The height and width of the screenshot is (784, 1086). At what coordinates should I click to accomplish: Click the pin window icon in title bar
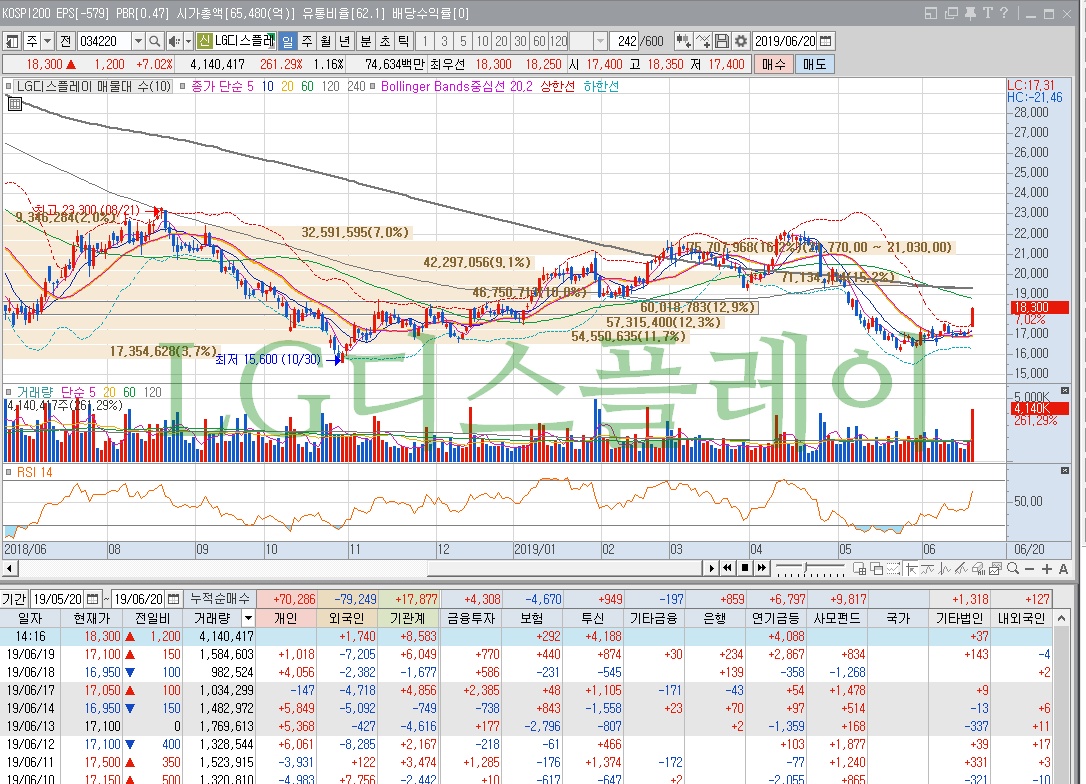tap(970, 13)
